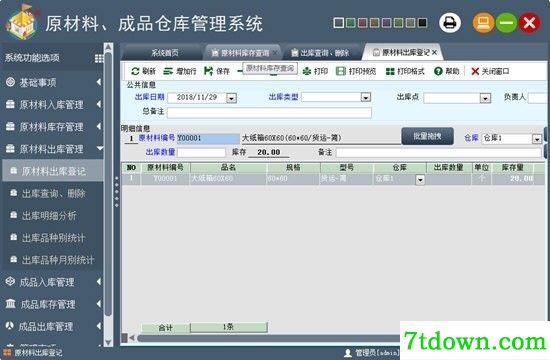
Task: Click the orange restore window icon
Action: 483,23
